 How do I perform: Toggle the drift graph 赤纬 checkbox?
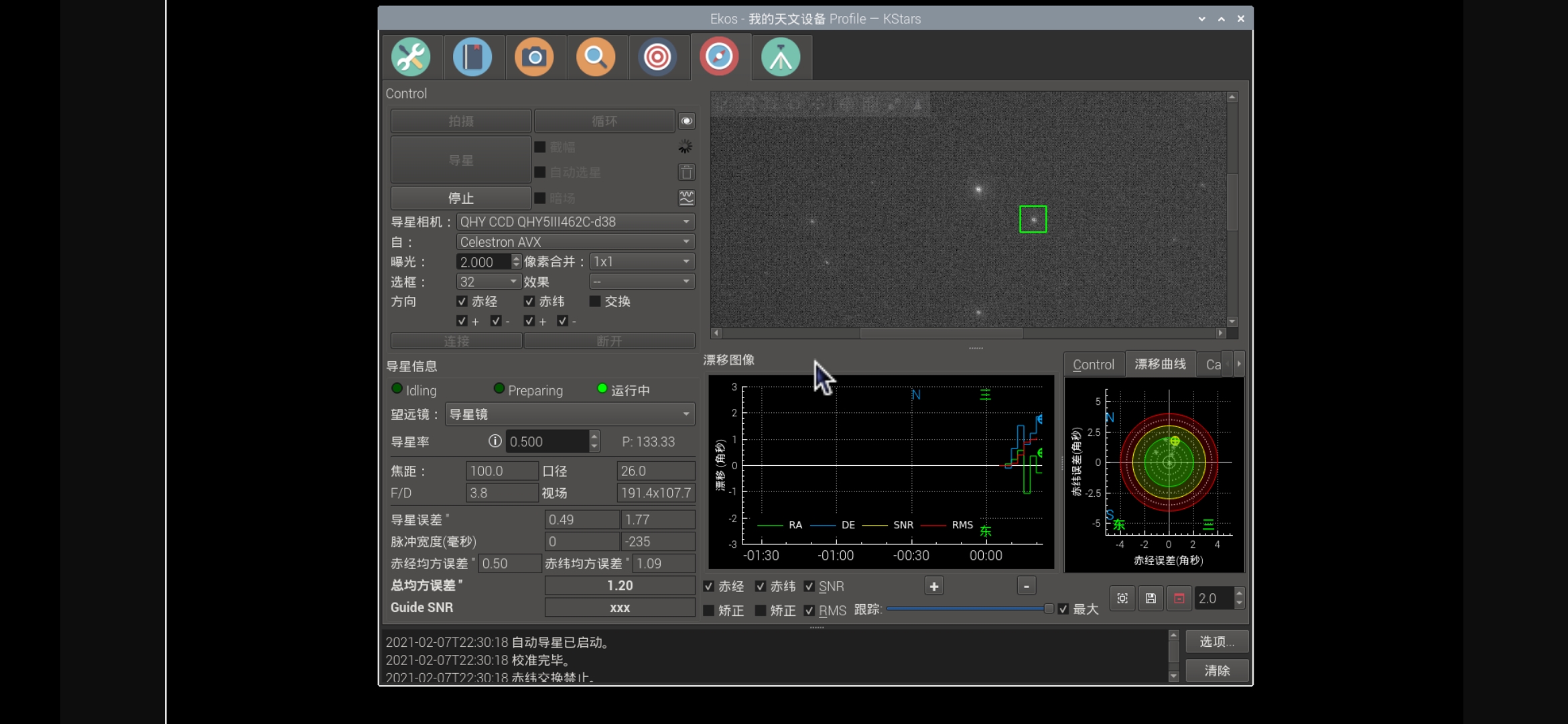(760, 587)
